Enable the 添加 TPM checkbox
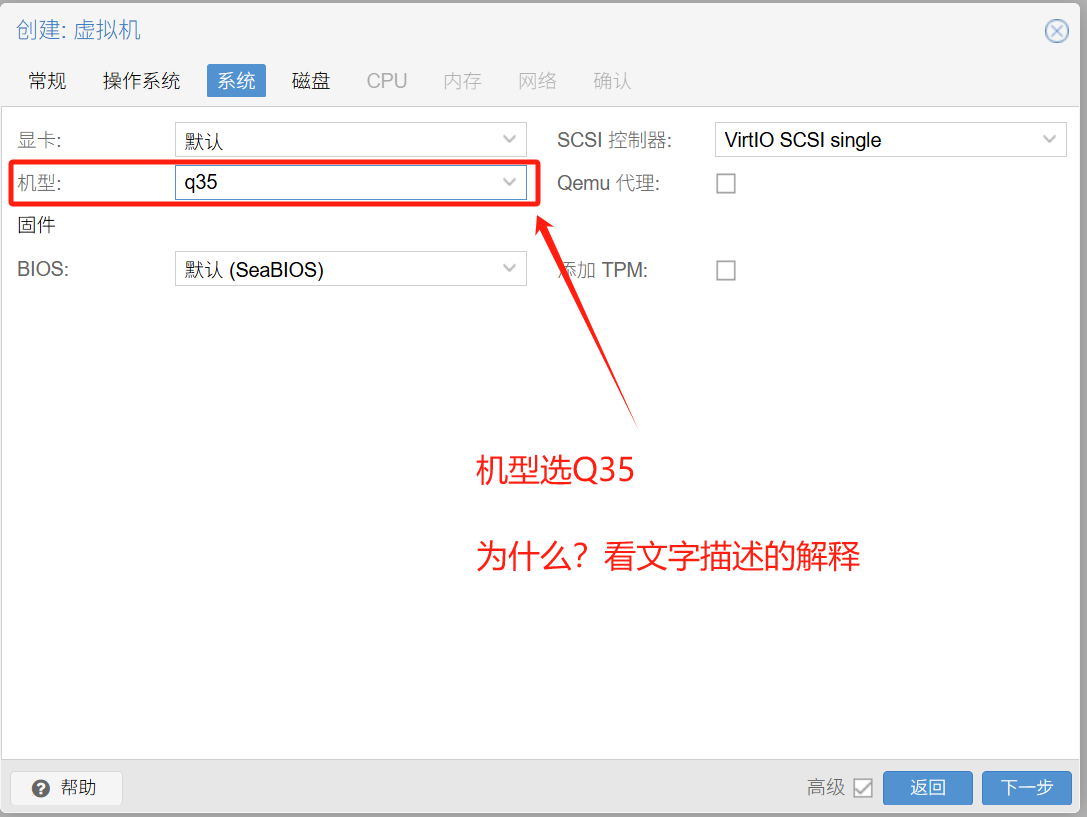Screen dimensions: 1087x817 click(x=726, y=270)
